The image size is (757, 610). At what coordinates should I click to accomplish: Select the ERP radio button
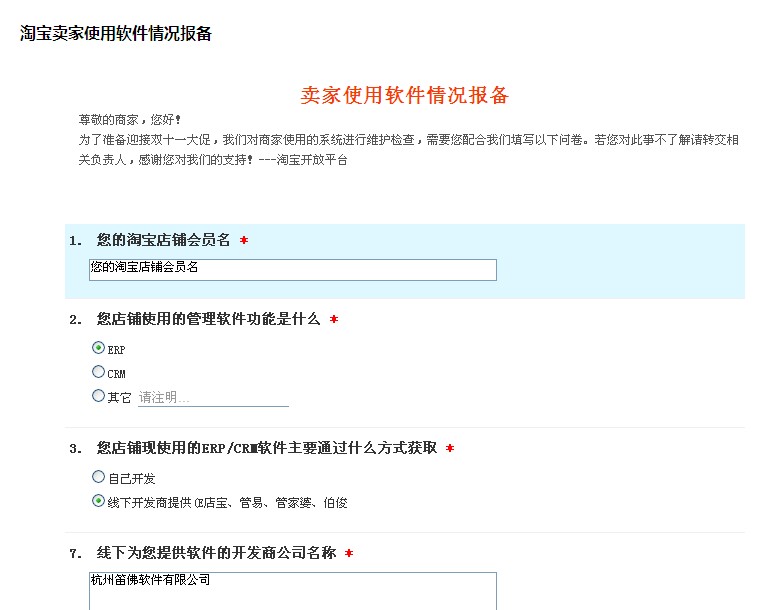tap(98, 348)
